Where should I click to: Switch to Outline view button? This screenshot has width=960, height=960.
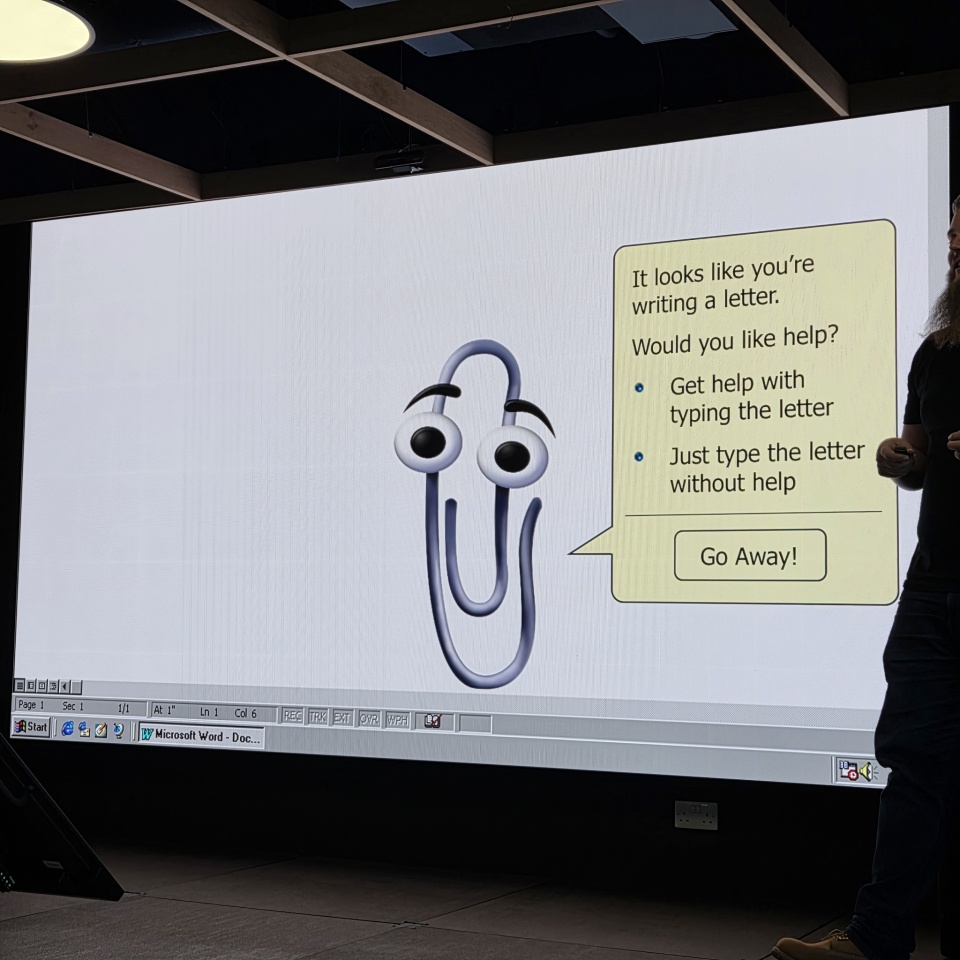pos(53,686)
